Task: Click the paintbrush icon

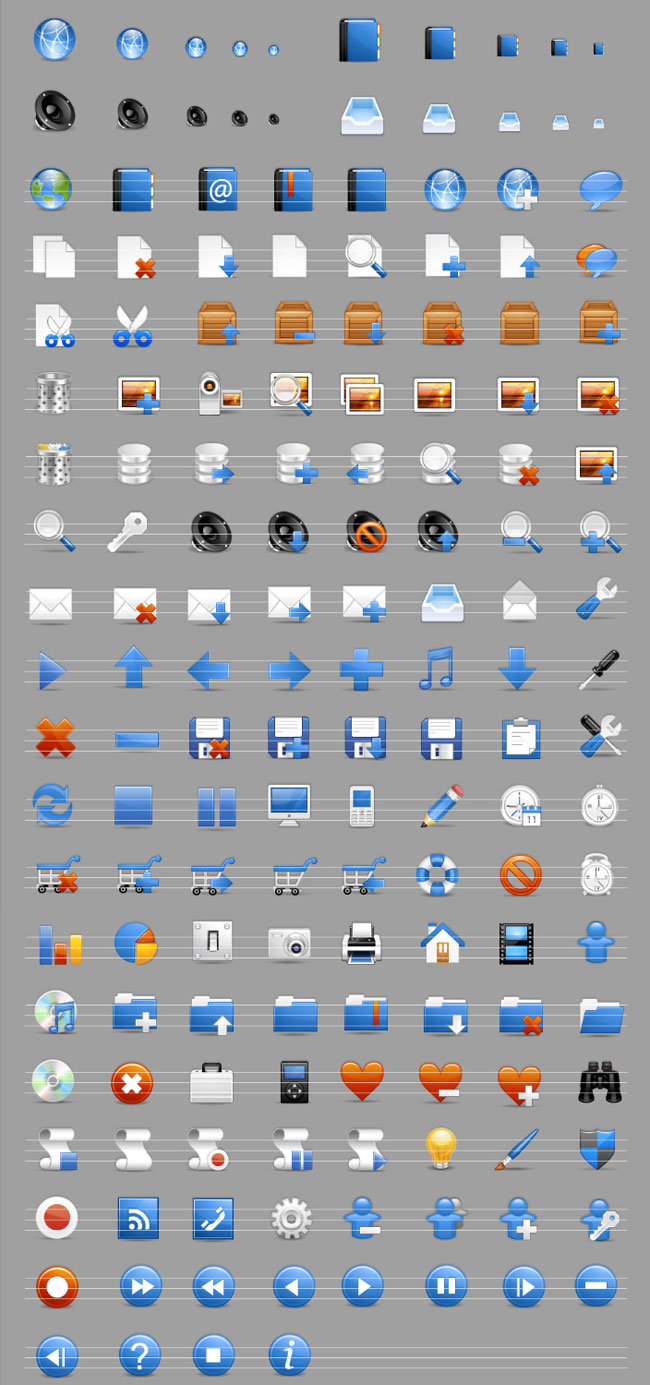Action: click(517, 1150)
